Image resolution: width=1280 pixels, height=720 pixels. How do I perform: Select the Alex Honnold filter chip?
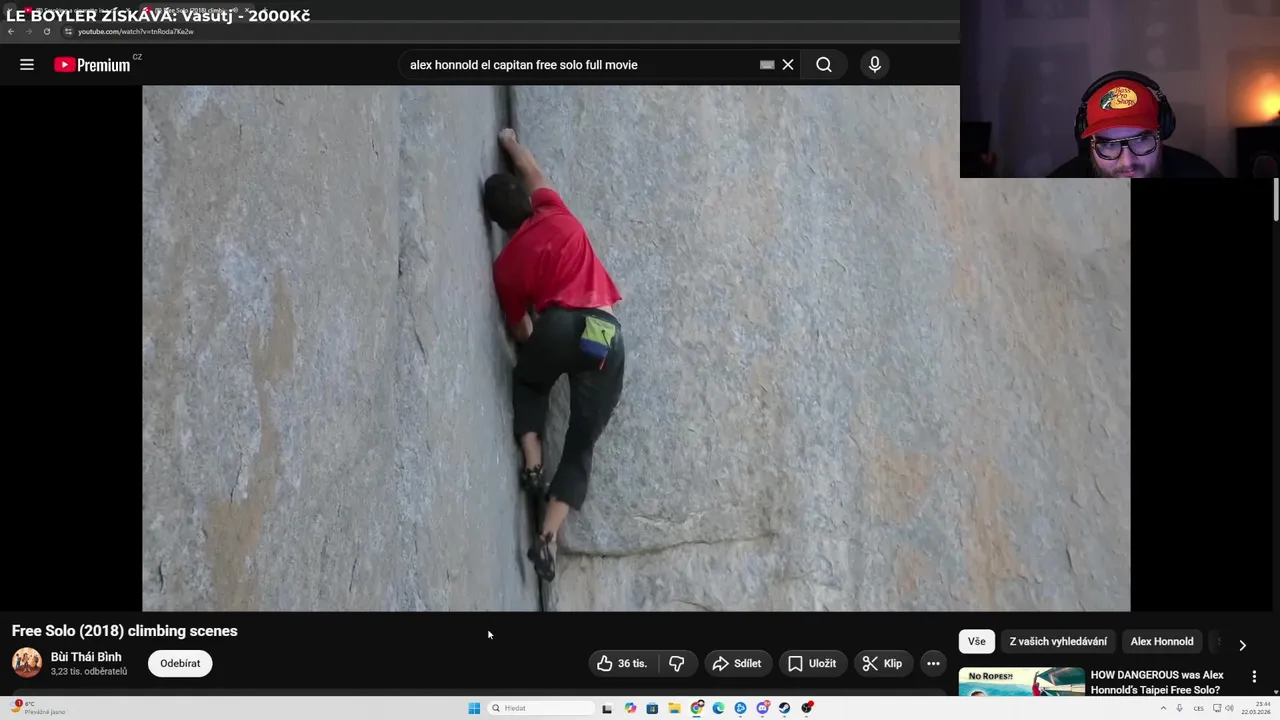pos(1162,642)
